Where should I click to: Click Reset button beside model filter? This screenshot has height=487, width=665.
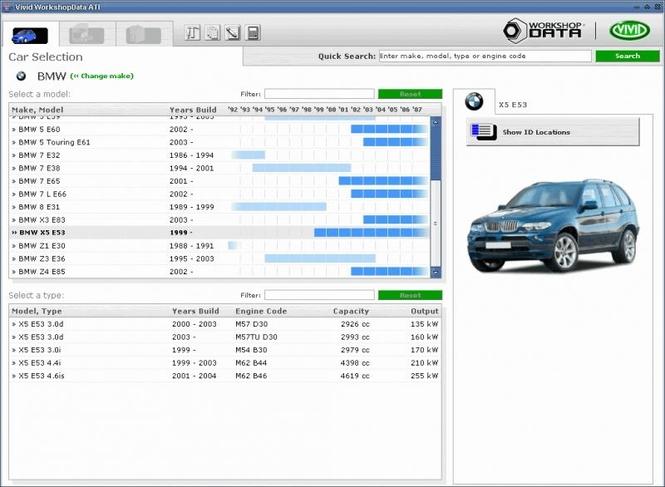pyautogui.click(x=410, y=94)
